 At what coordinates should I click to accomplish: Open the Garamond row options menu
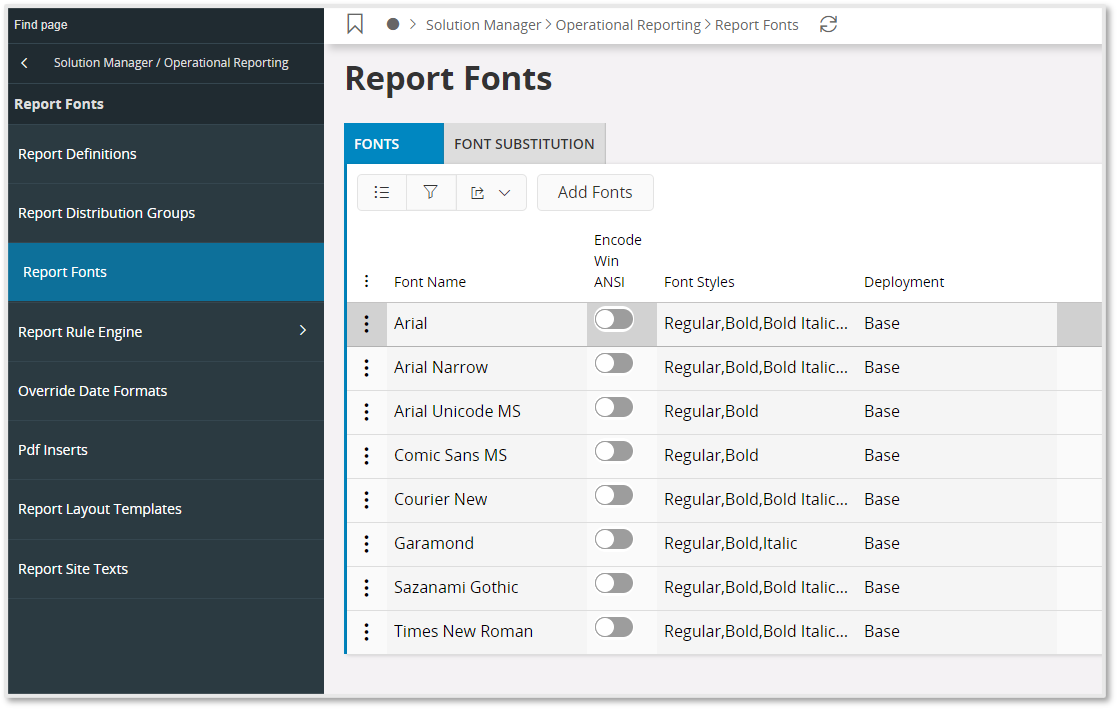click(x=367, y=544)
